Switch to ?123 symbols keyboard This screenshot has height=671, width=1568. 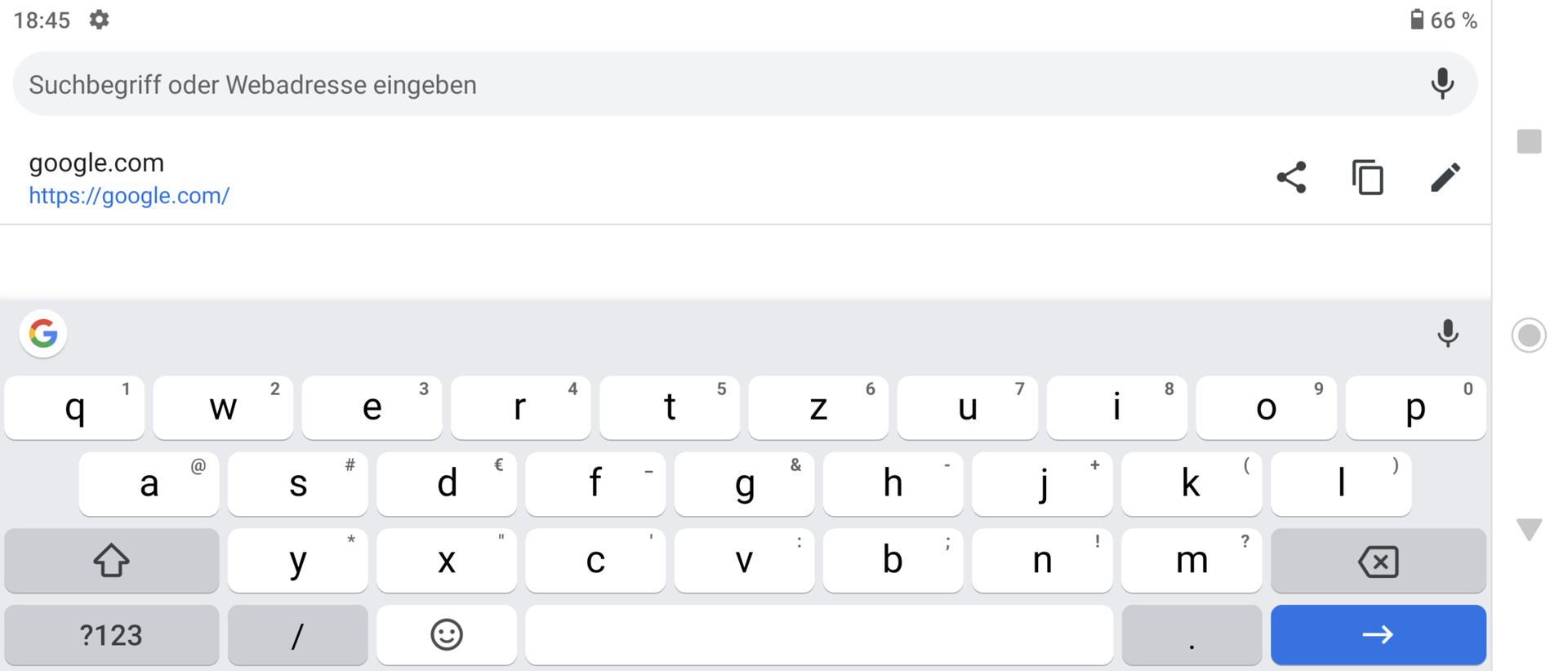click(x=112, y=634)
